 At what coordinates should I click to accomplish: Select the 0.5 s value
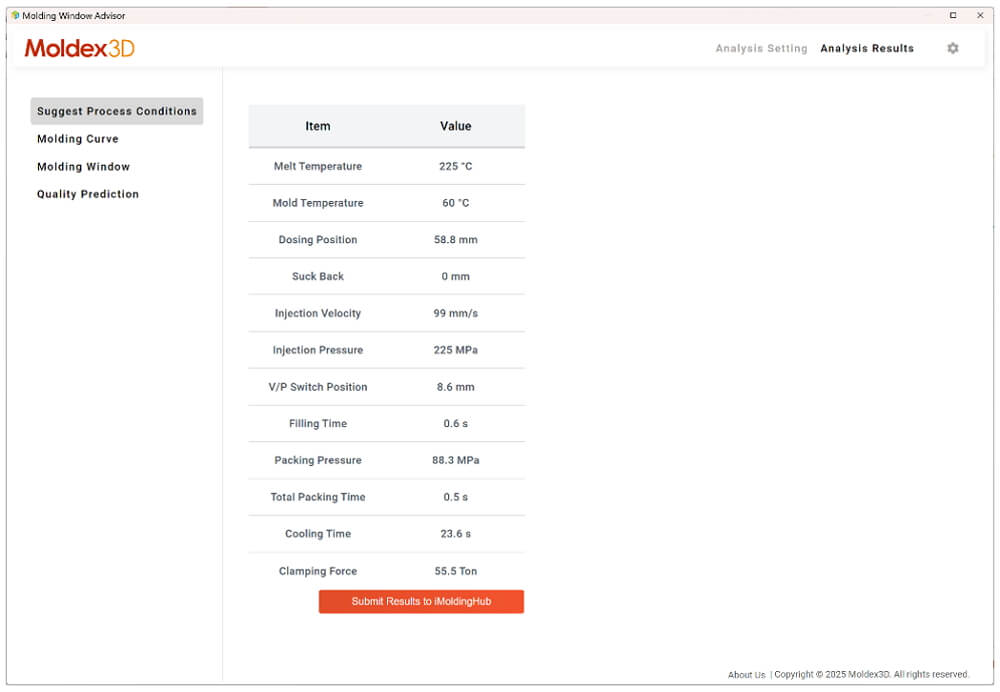(455, 497)
